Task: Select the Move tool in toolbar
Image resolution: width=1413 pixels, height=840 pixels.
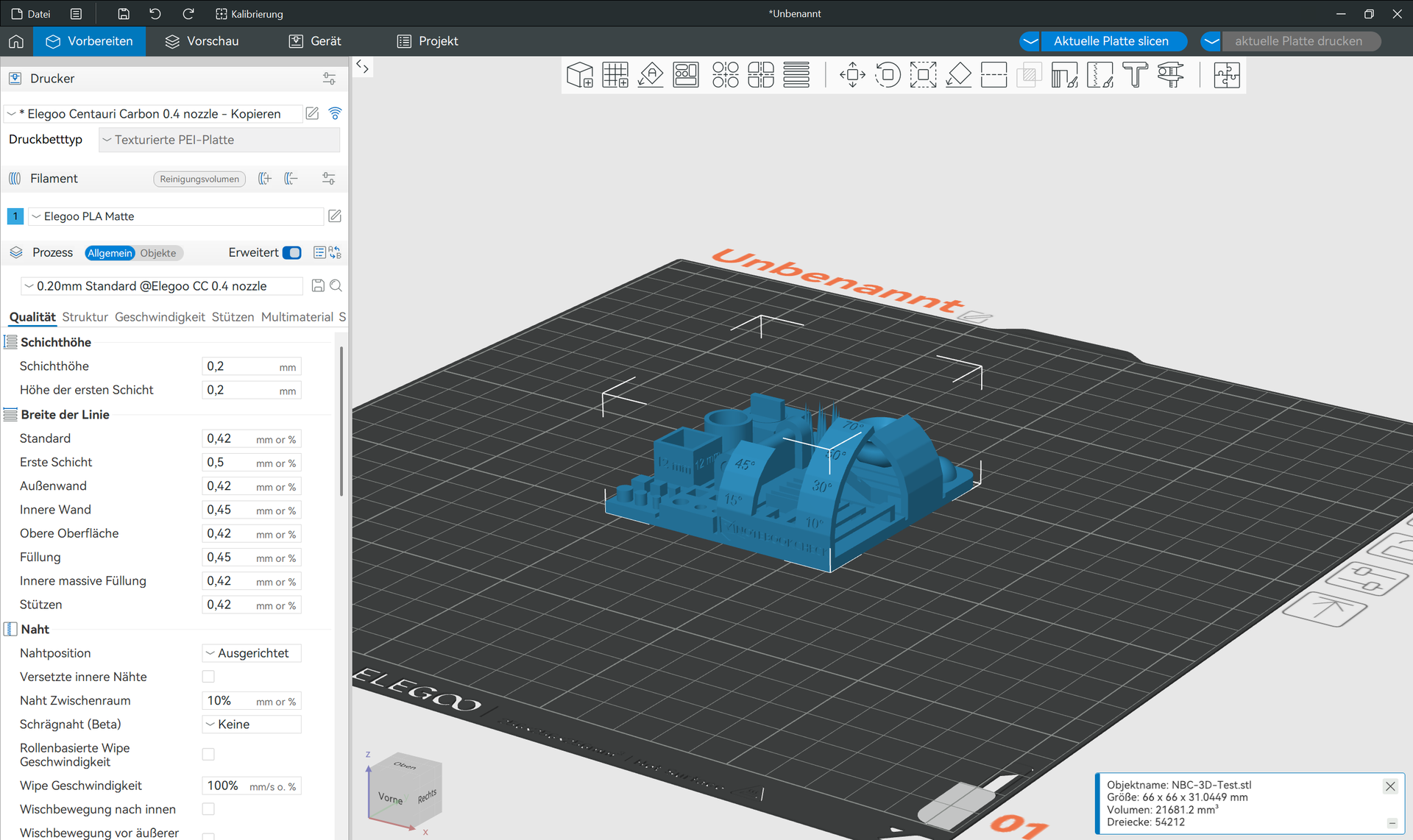Action: pyautogui.click(x=852, y=75)
